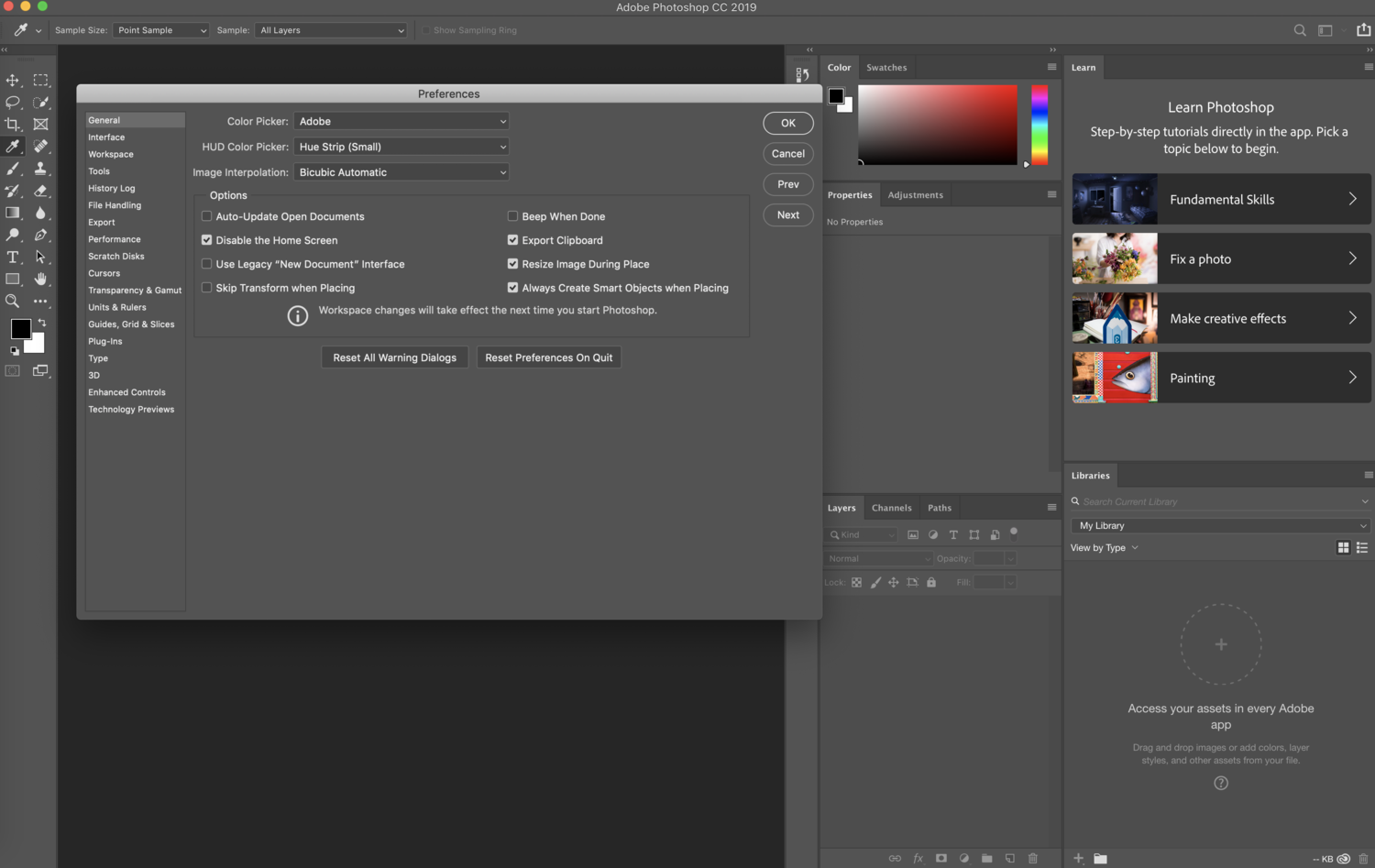Image resolution: width=1375 pixels, height=868 pixels.
Task: Select the Crop tool
Action: [13, 125]
